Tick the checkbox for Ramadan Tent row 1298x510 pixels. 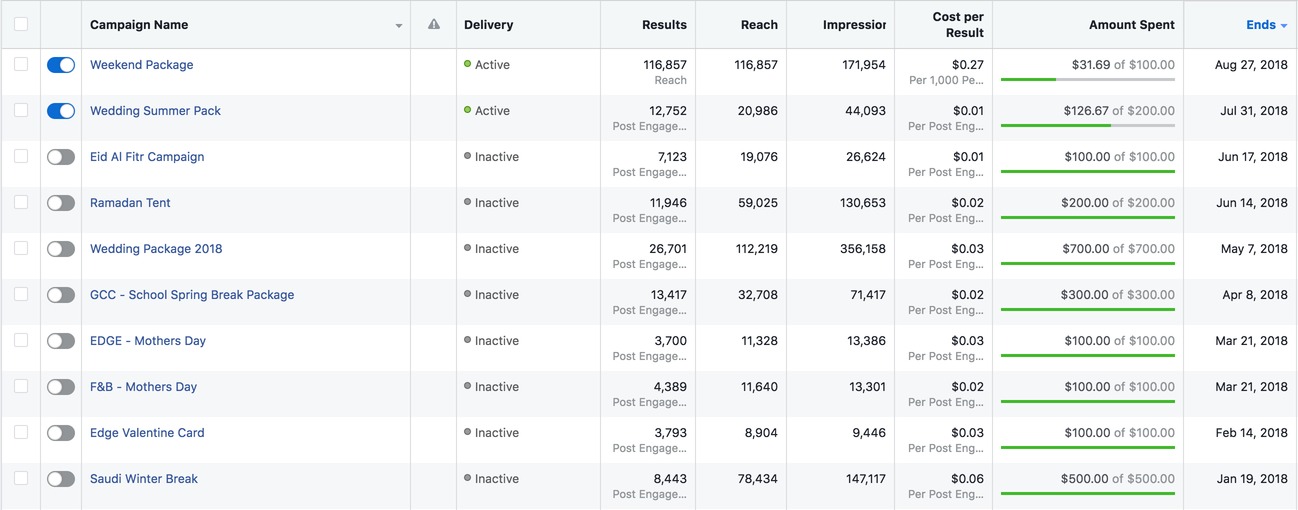(21, 202)
